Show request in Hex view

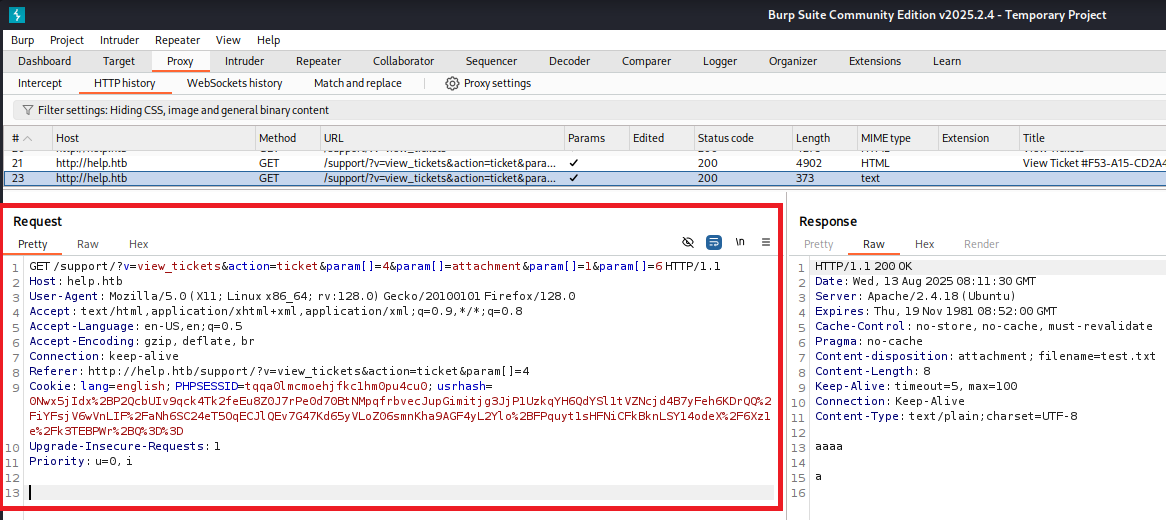click(138, 244)
